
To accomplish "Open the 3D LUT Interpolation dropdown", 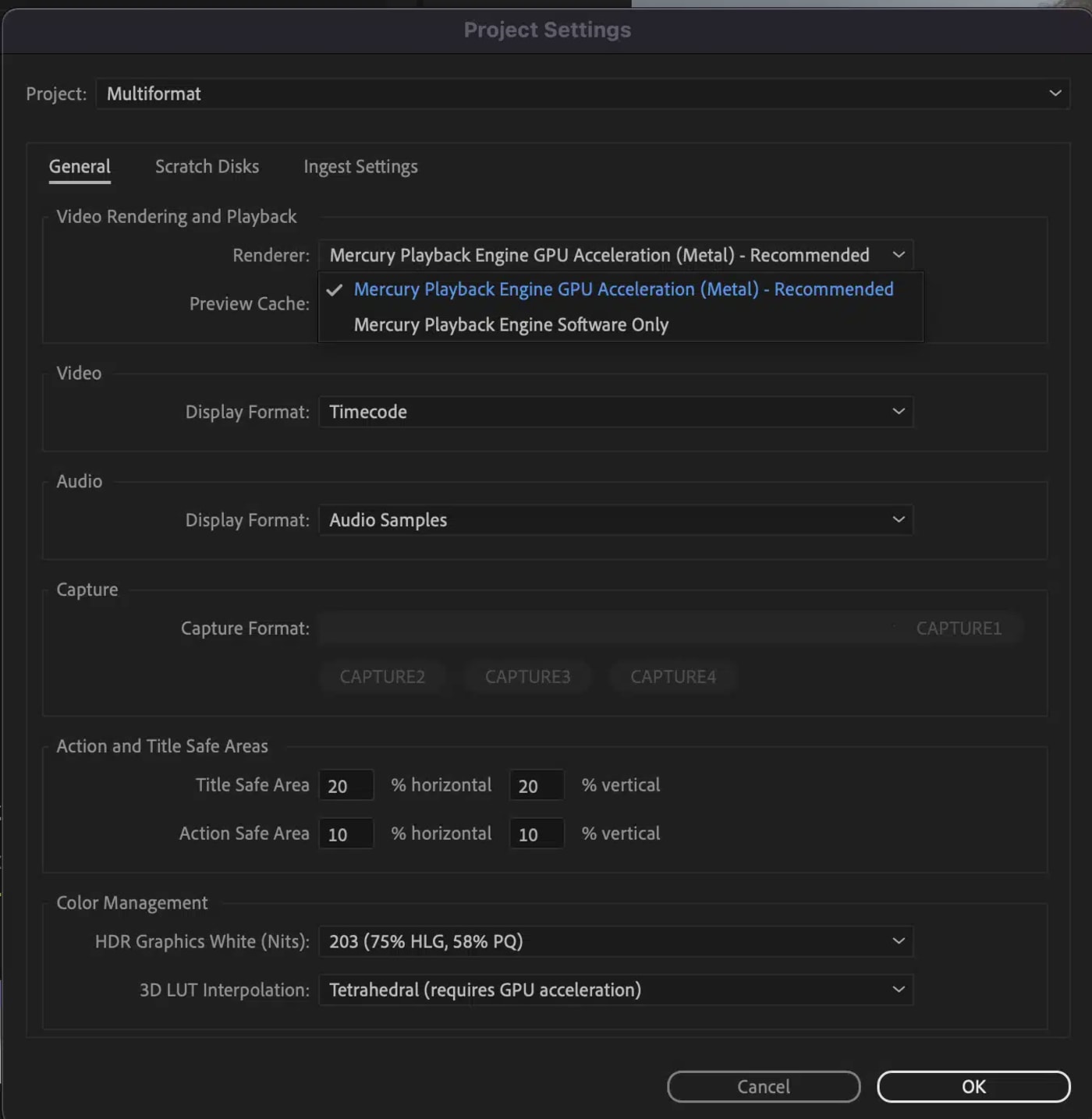I will [x=615, y=990].
